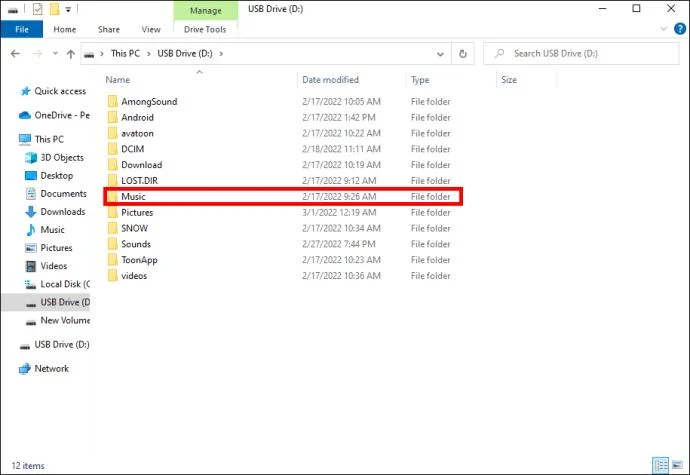Click the Manage contextual tab
Screen dimensions: 690x475
pyautogui.click(x=206, y=11)
